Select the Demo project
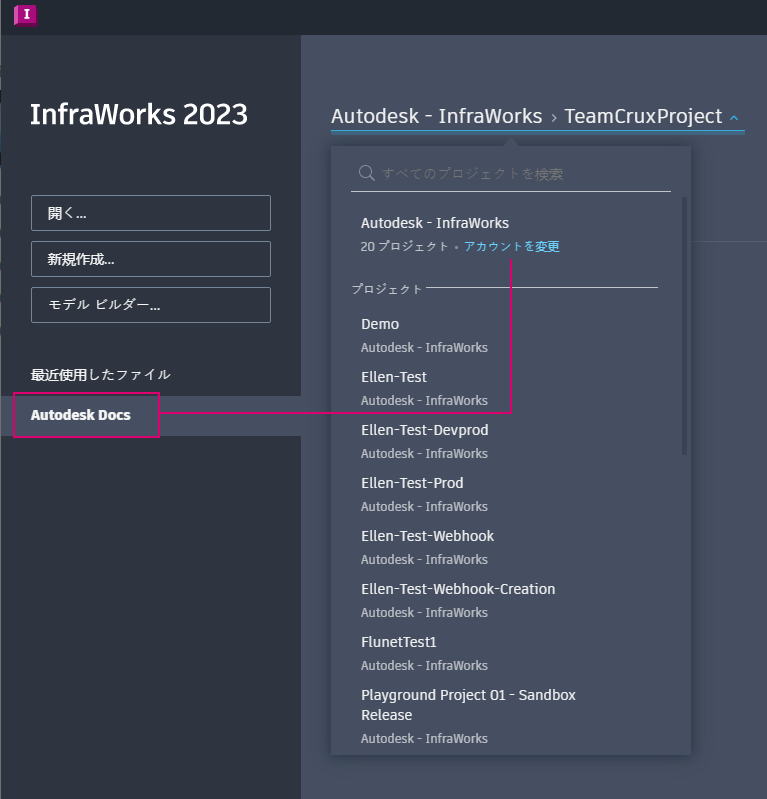 point(380,325)
